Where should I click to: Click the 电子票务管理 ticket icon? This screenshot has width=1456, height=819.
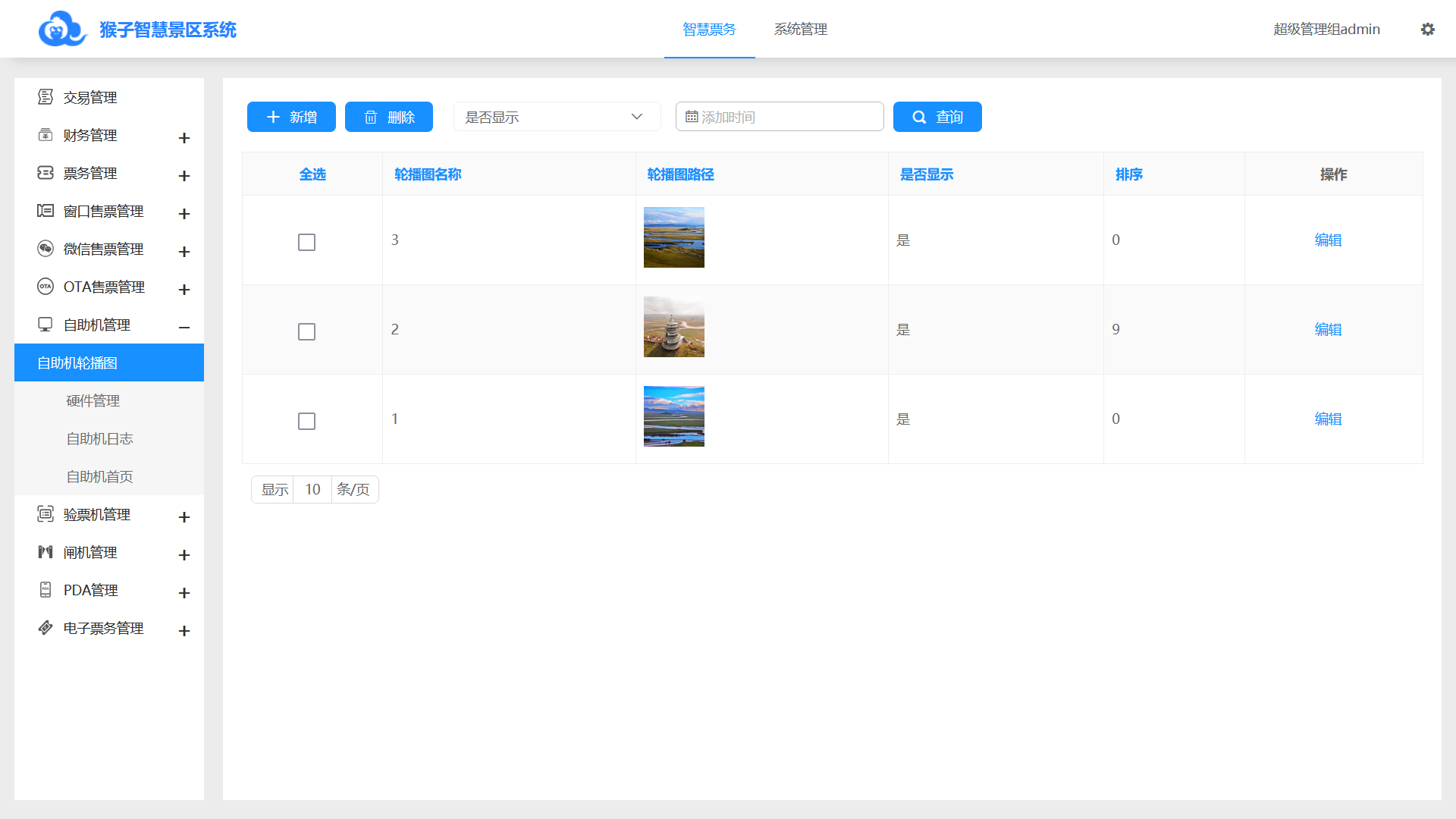click(x=45, y=628)
